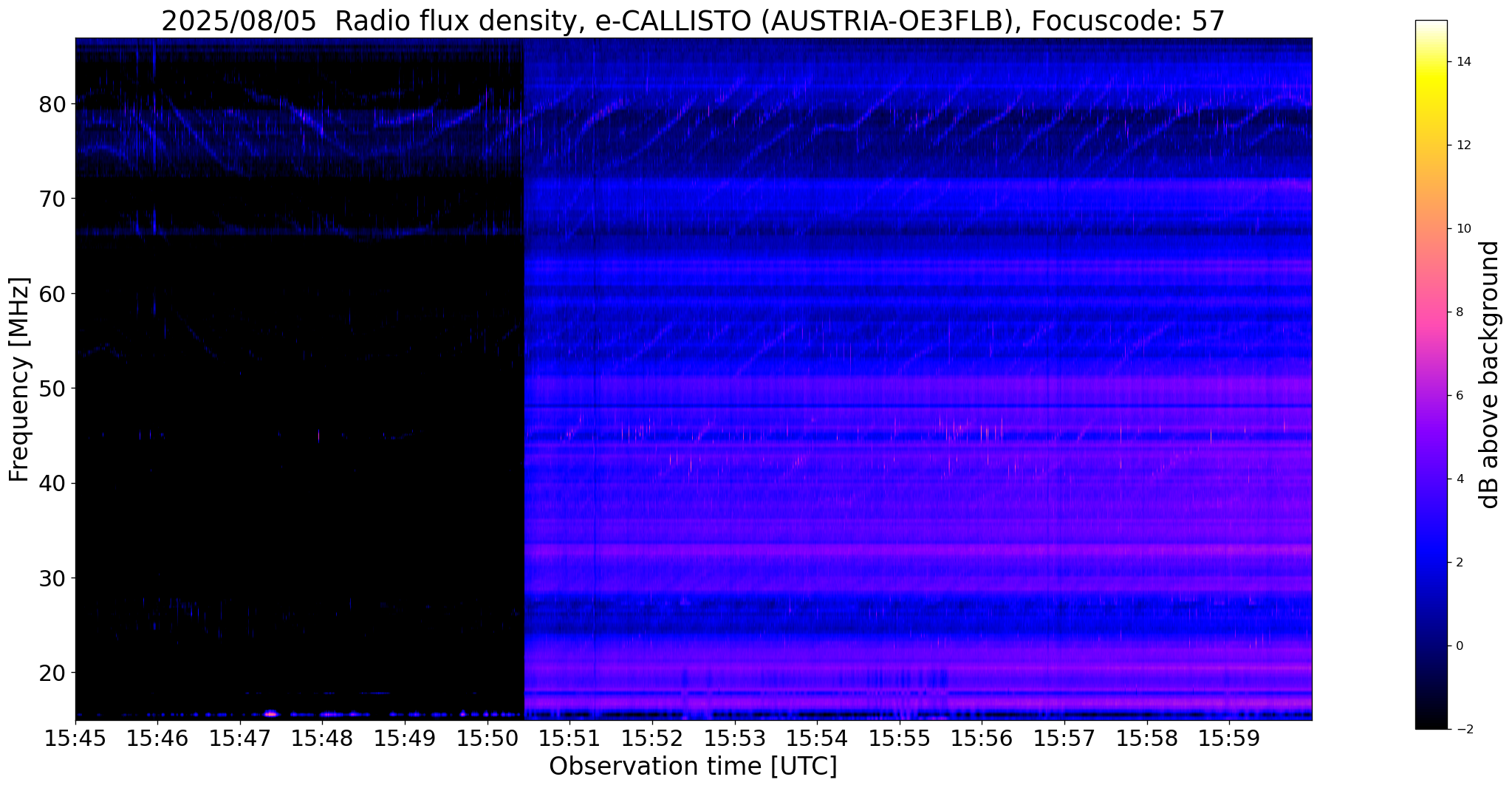Click the 40 MHz frequency tick label
The height and width of the screenshot is (788, 1512).
[x=52, y=483]
